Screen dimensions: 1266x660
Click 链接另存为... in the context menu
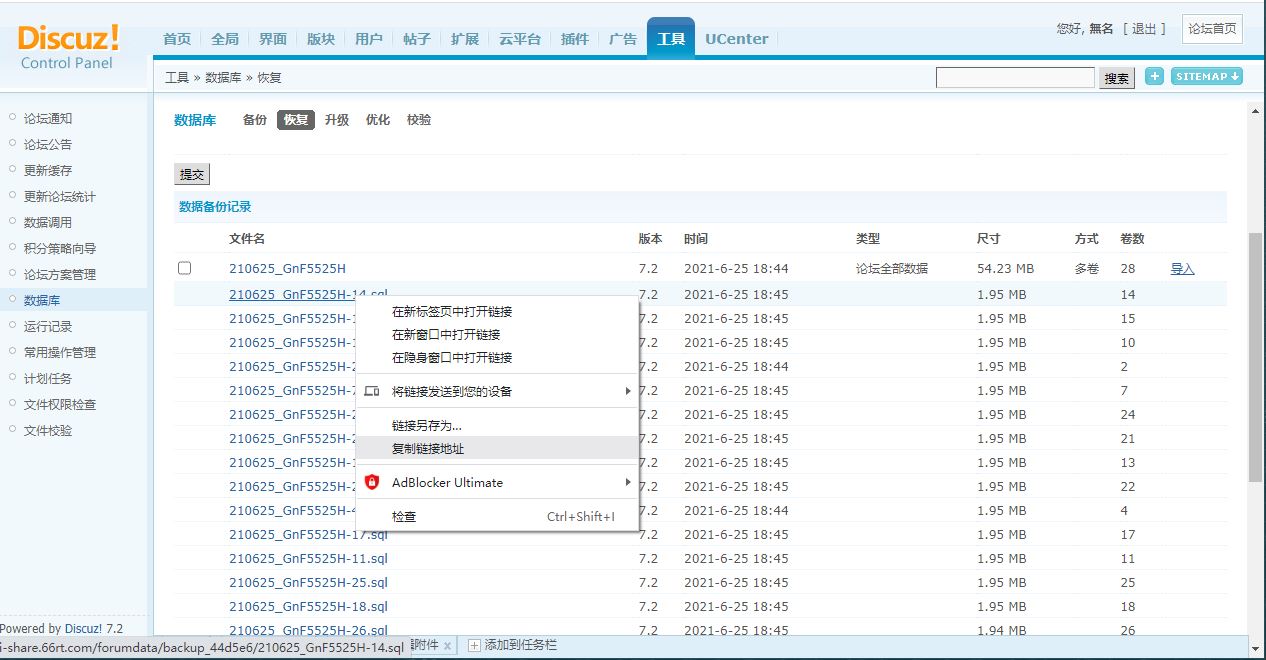(x=497, y=425)
